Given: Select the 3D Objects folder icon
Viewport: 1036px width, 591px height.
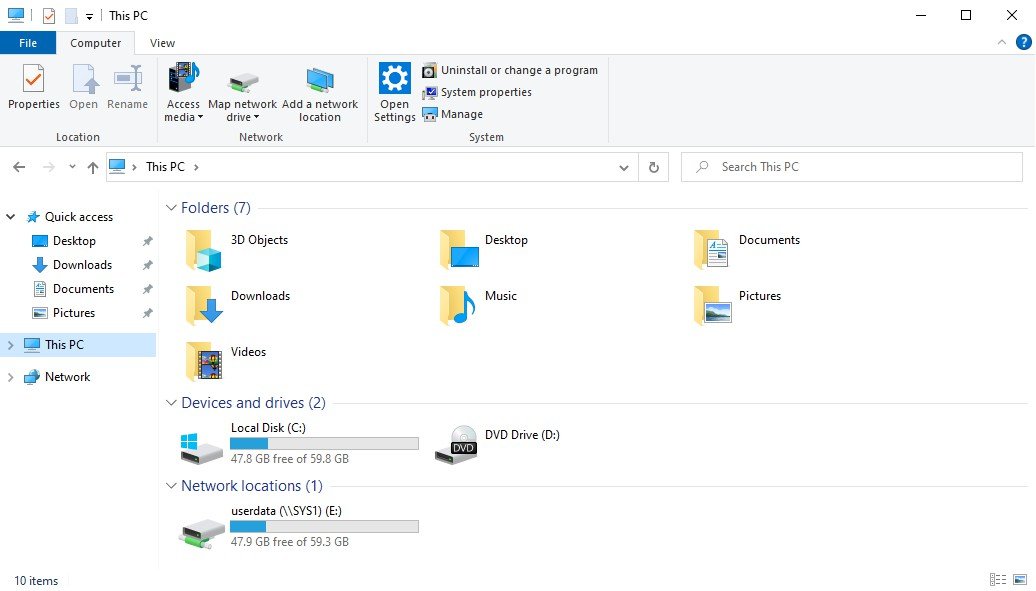Looking at the screenshot, I should 203,251.
